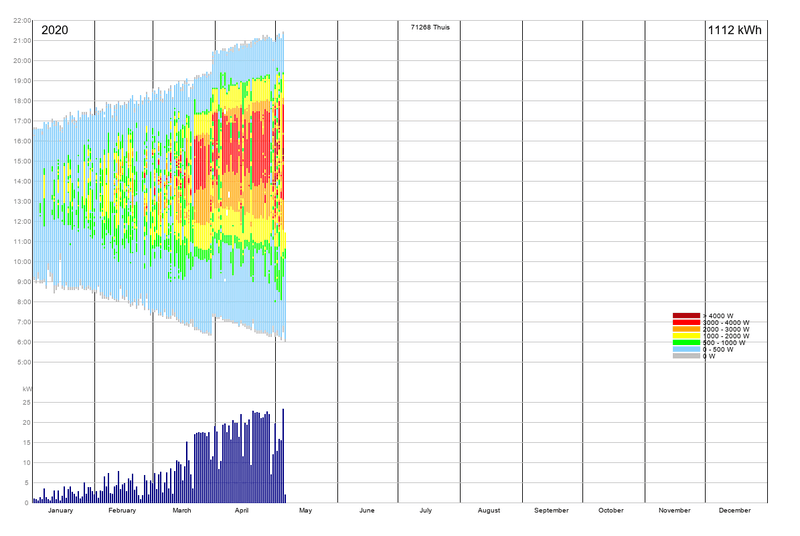Select the April month label

tap(242, 510)
